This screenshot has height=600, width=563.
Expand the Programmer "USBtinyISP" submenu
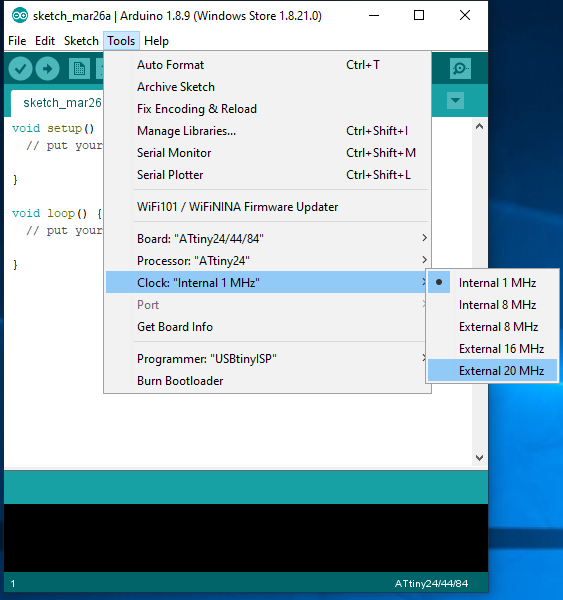pos(267,359)
